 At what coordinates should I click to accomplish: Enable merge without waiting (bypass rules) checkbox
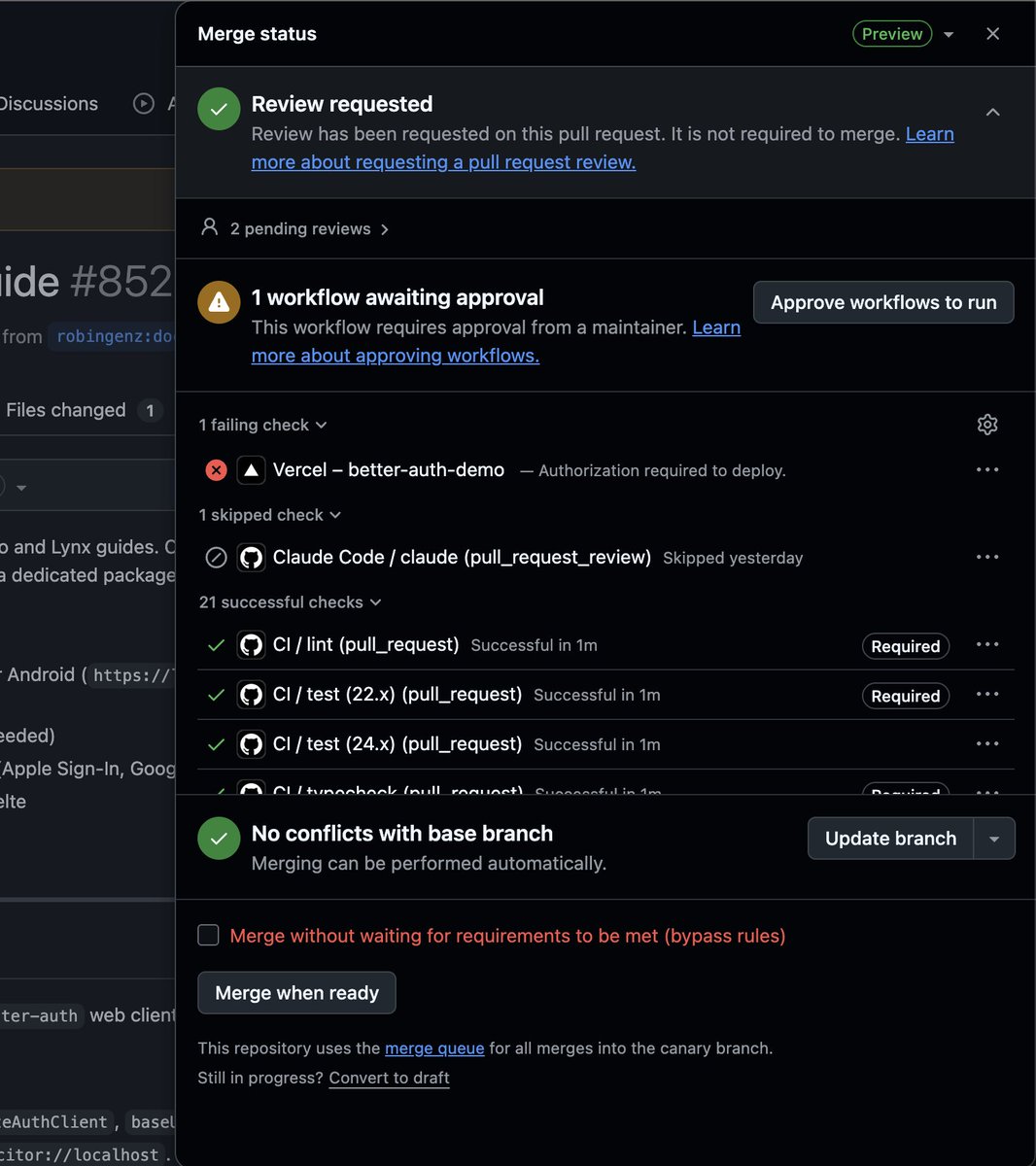tap(208, 935)
